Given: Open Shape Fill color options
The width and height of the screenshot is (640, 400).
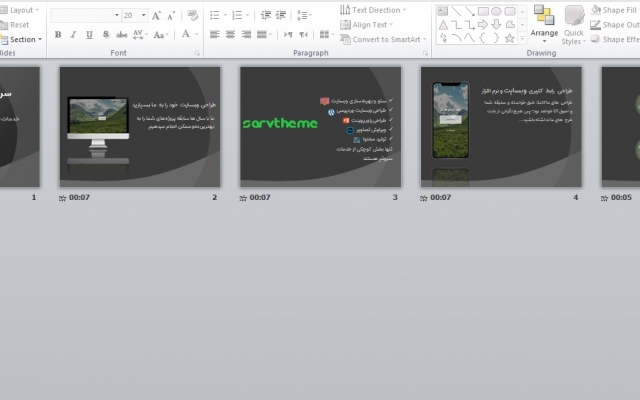Looking at the screenshot, I should point(618,10).
